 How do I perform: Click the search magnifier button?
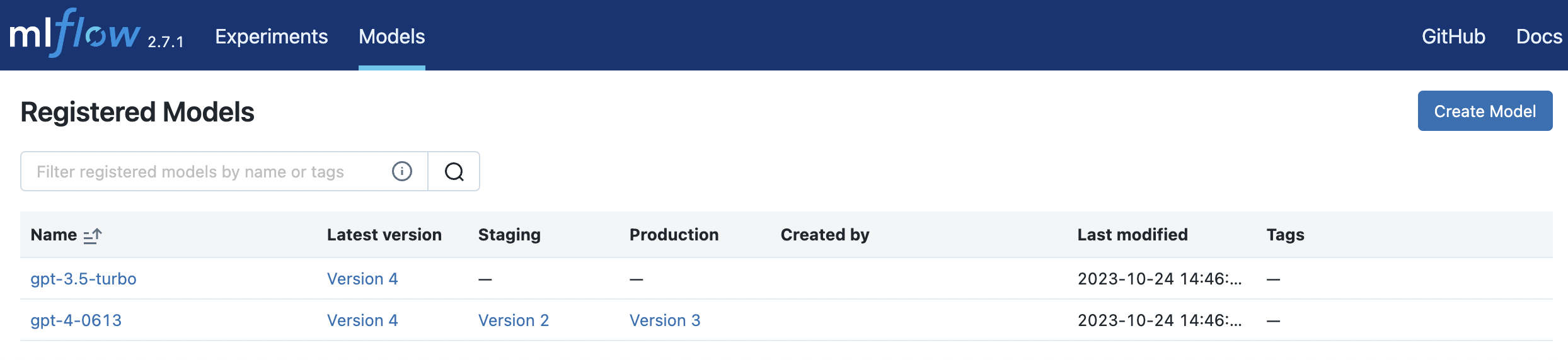point(454,171)
